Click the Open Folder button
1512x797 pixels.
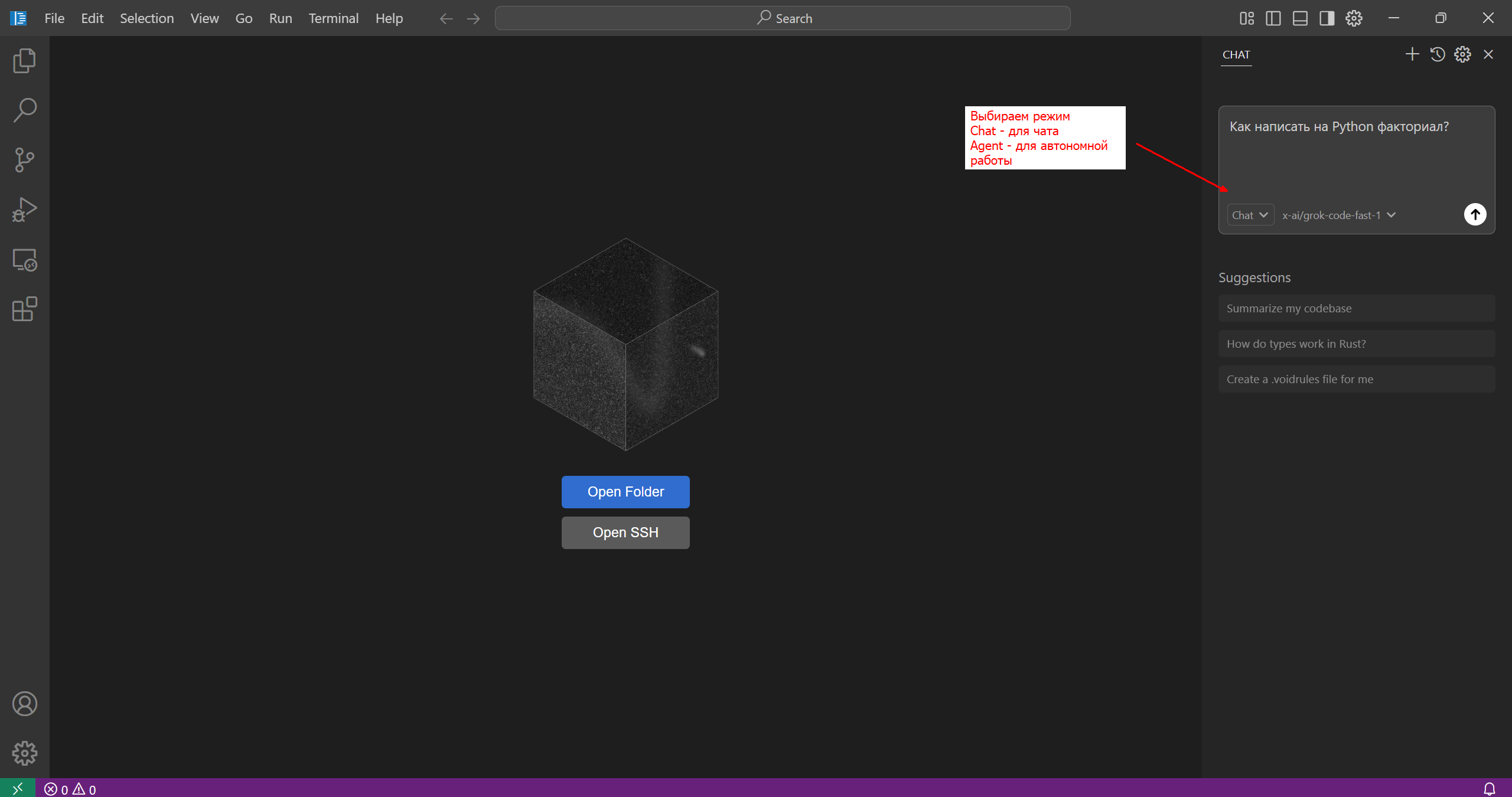625,492
